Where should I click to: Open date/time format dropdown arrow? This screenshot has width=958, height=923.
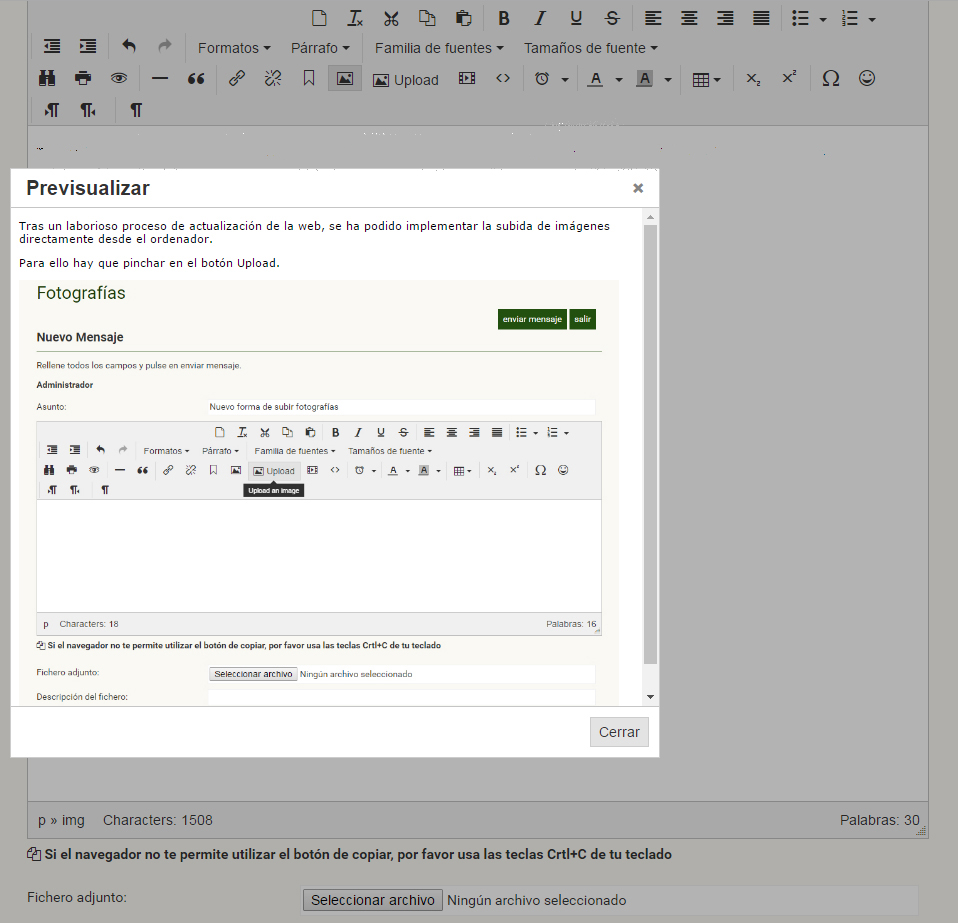pyautogui.click(x=565, y=79)
